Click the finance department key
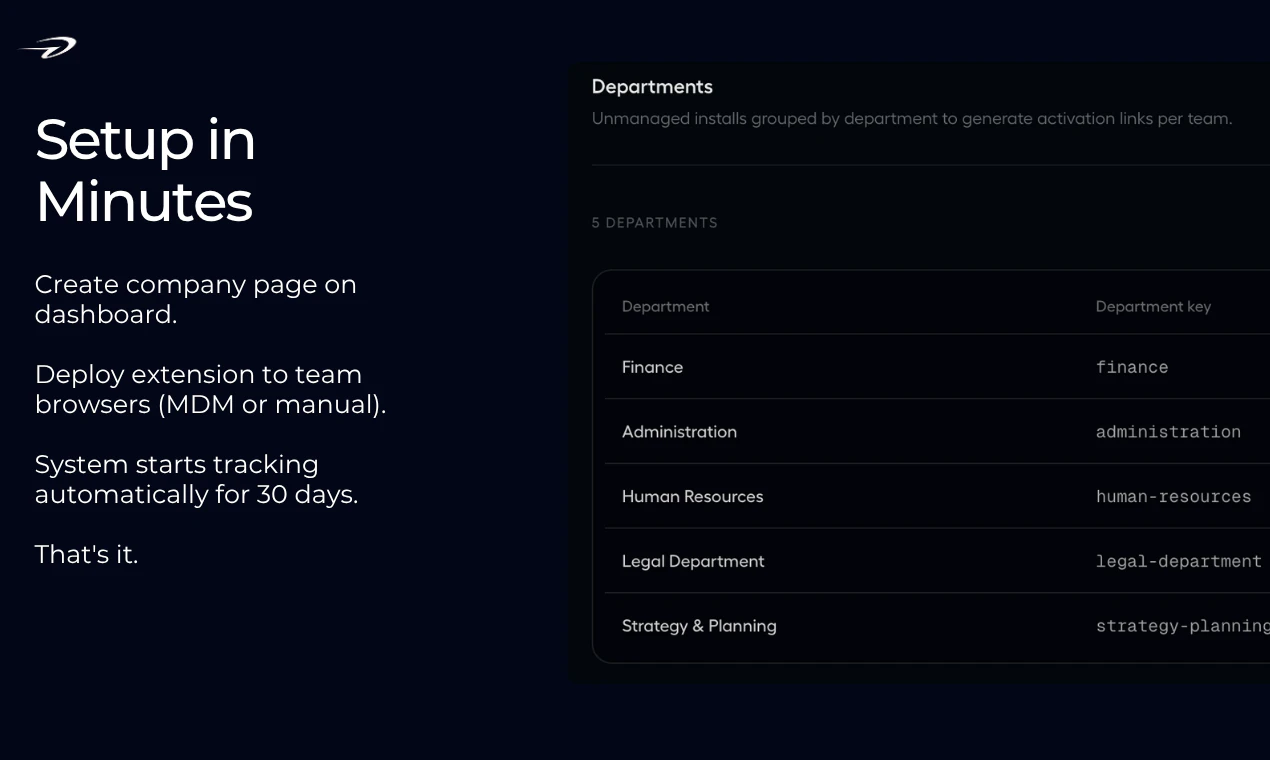 pos(1132,367)
